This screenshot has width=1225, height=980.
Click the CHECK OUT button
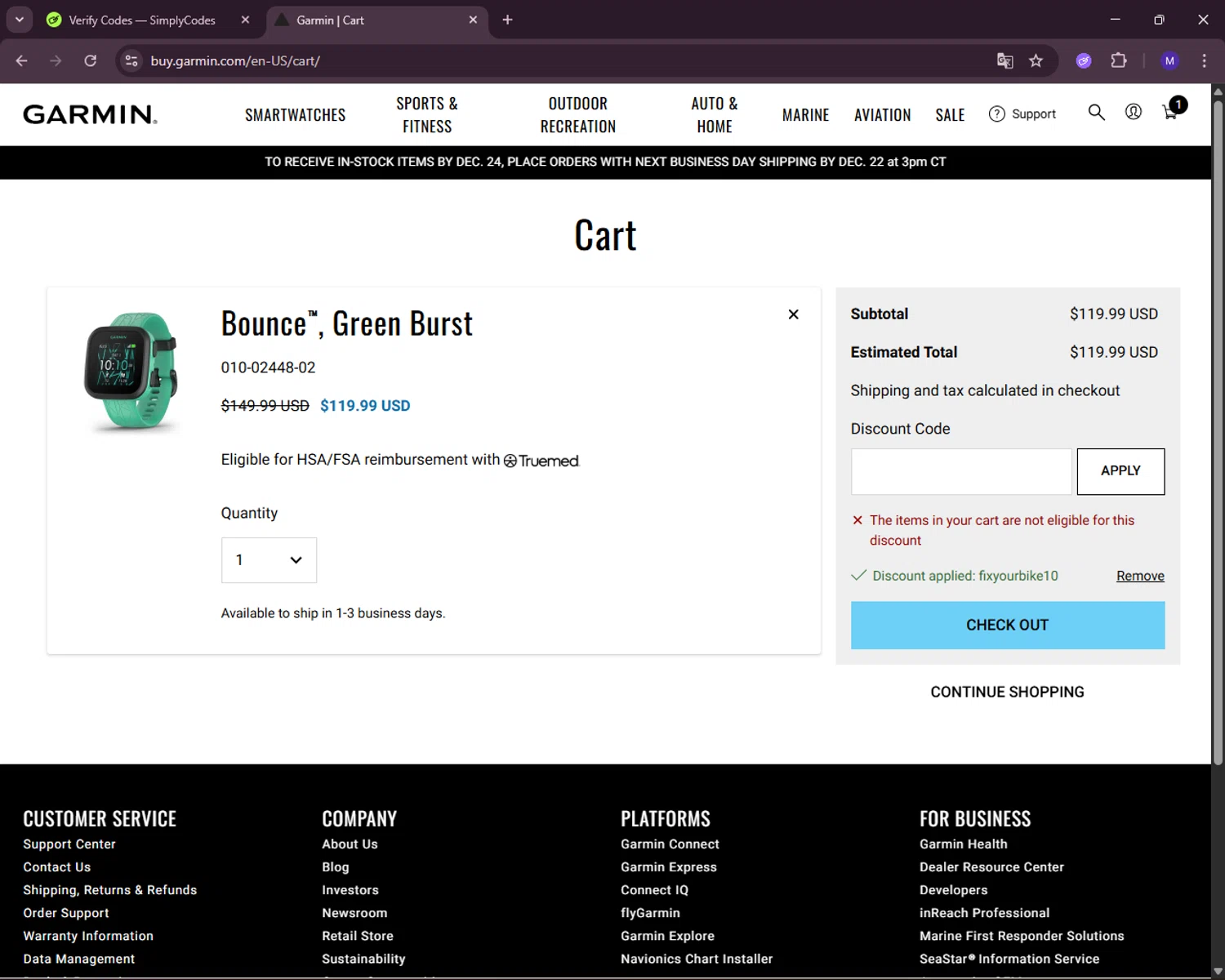(x=1008, y=626)
